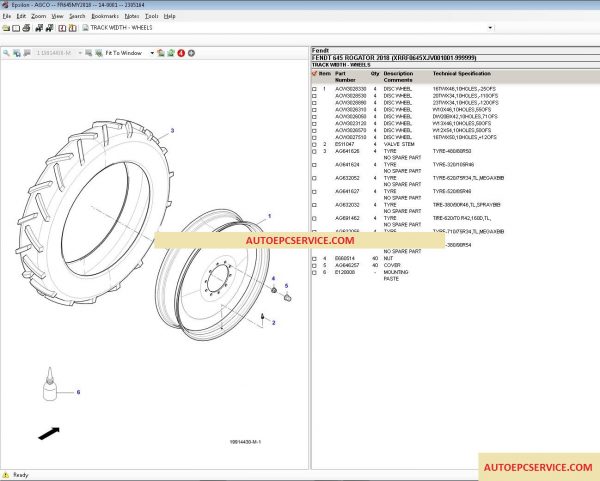Click callout number 6 near paste bottle

click(78, 392)
